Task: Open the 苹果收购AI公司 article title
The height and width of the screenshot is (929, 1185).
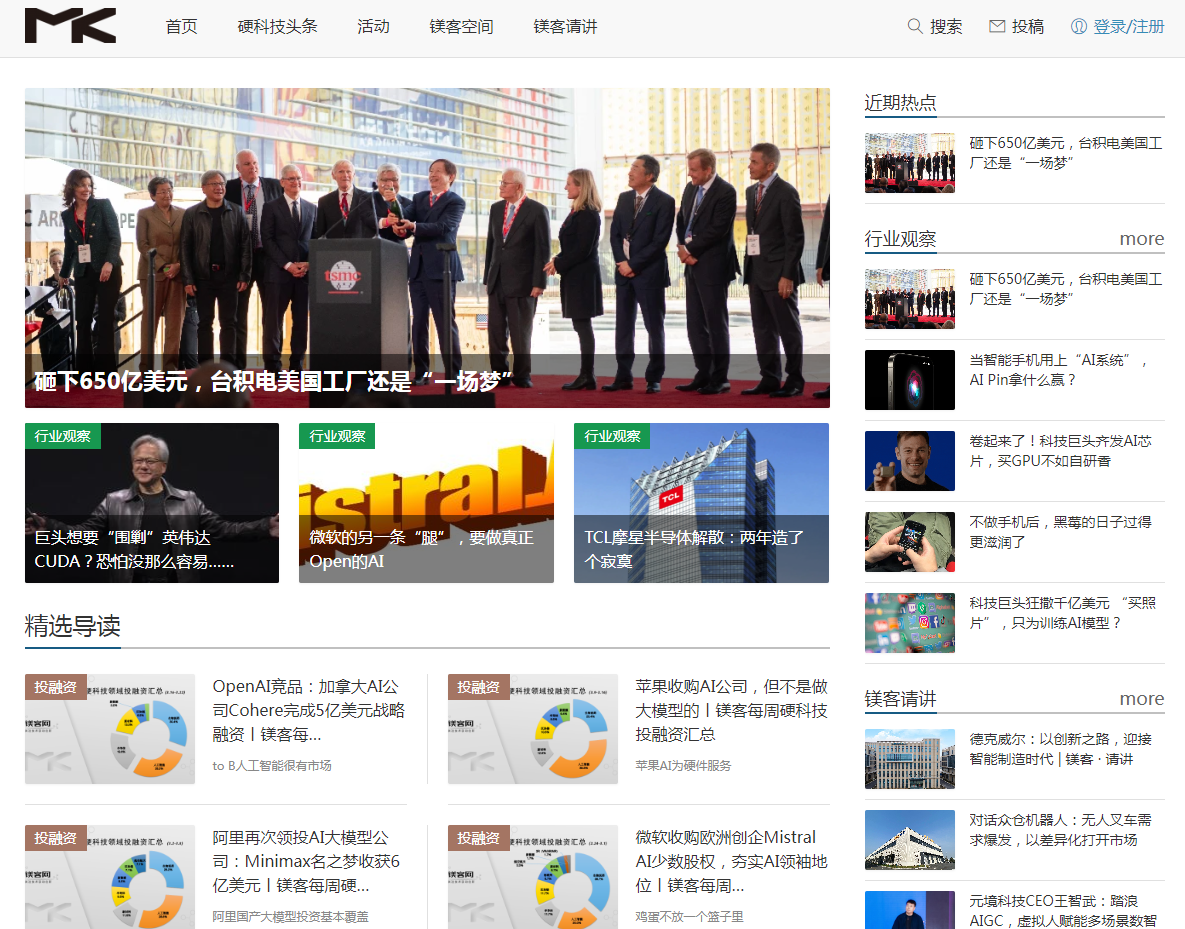Action: pyautogui.click(x=732, y=711)
